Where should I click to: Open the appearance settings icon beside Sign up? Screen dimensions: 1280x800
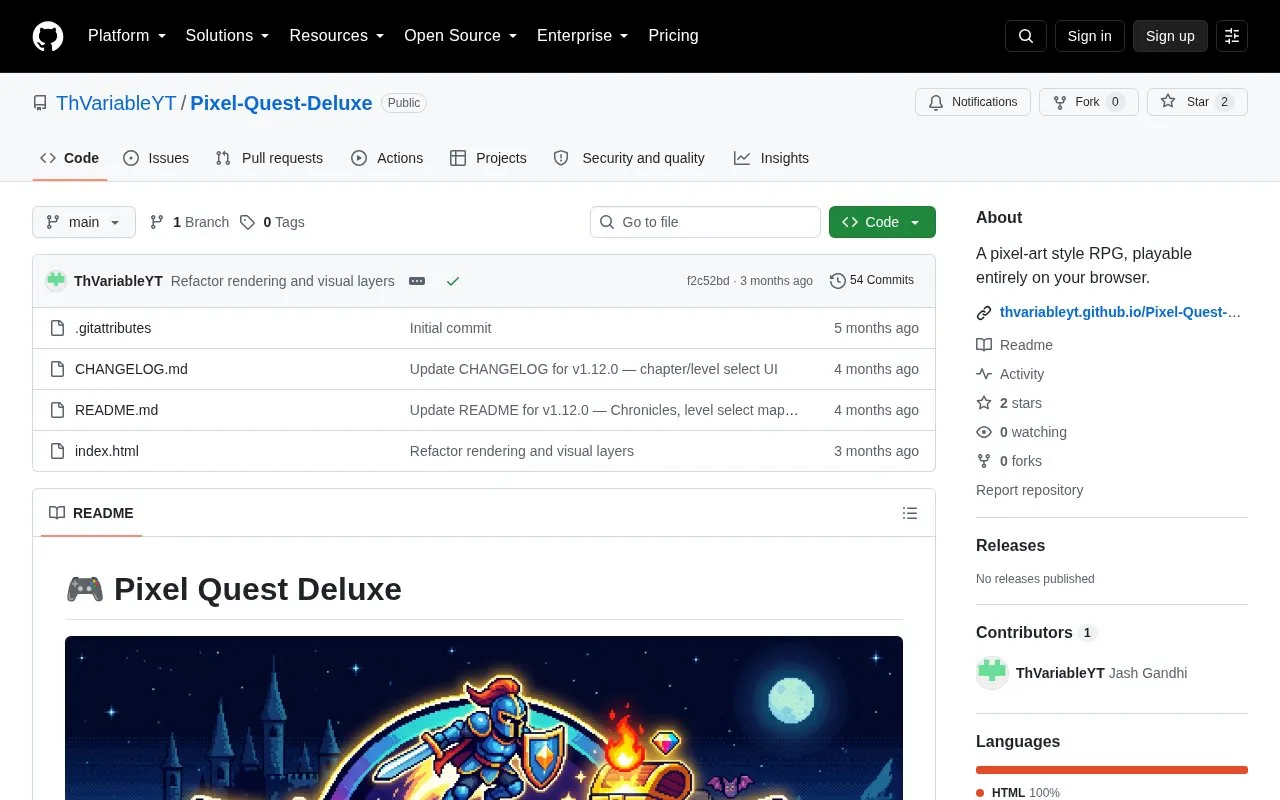[x=1232, y=36]
